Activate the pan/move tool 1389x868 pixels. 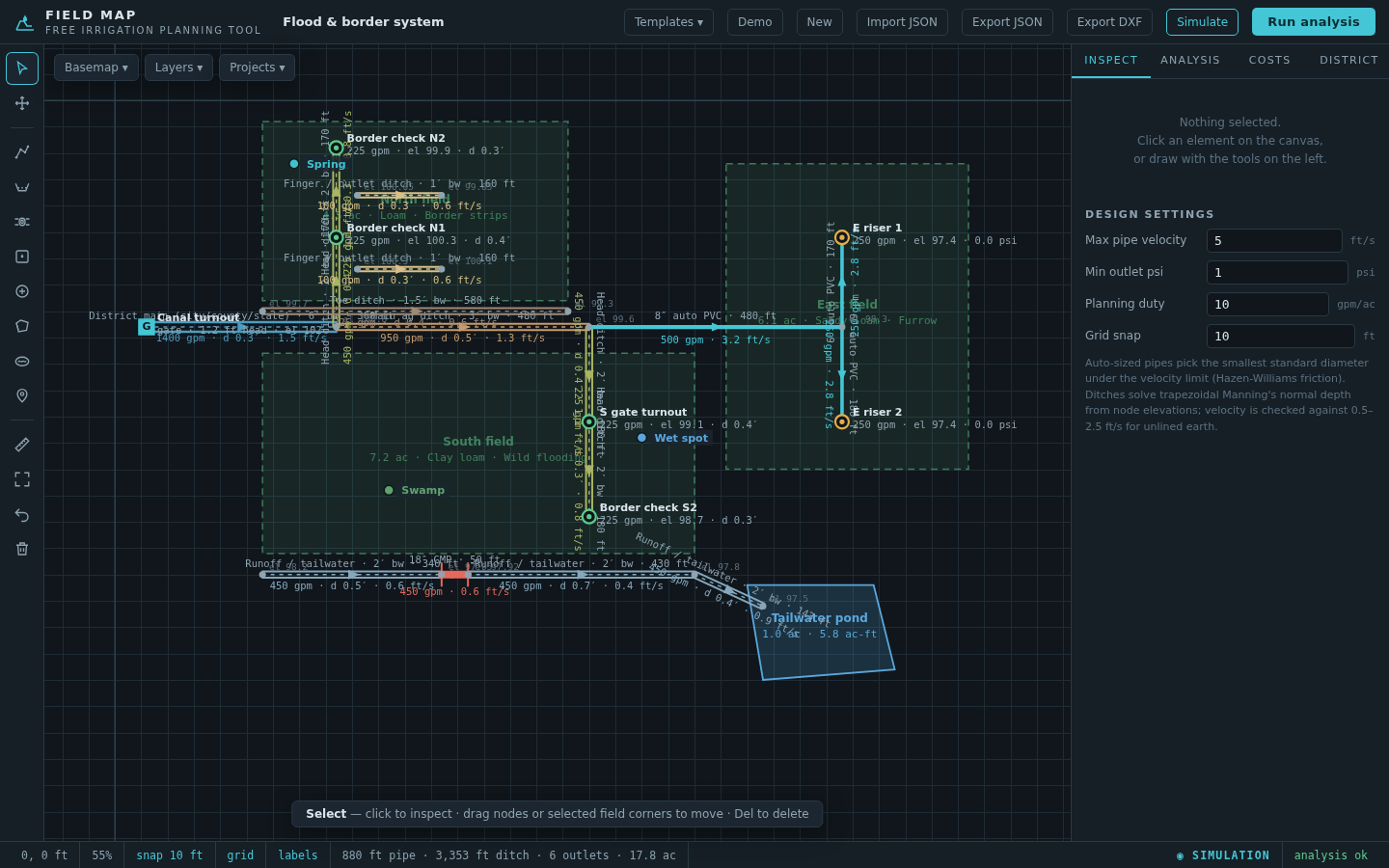[x=22, y=103]
